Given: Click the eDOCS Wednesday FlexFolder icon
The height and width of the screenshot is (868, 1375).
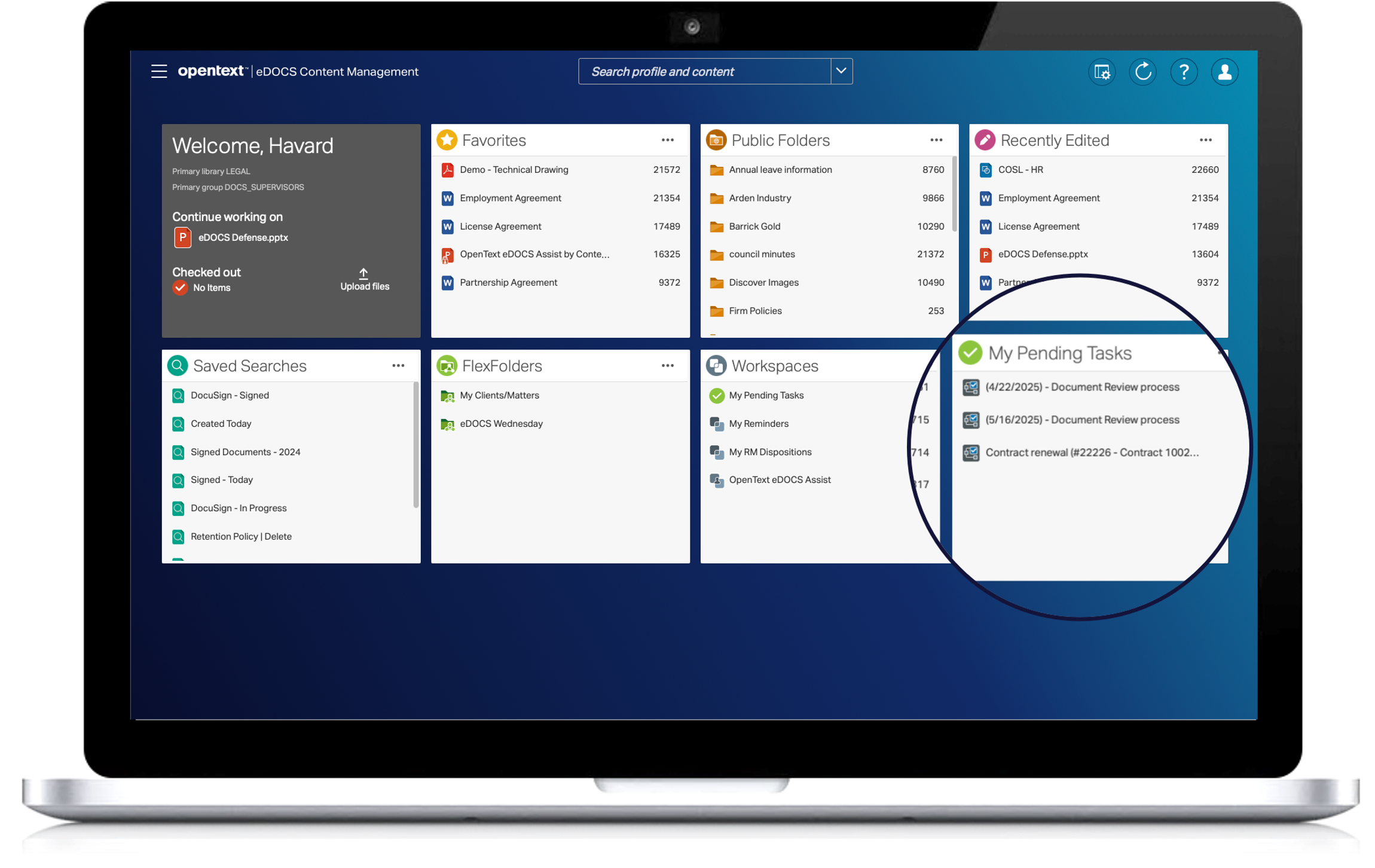Looking at the screenshot, I should click(447, 424).
